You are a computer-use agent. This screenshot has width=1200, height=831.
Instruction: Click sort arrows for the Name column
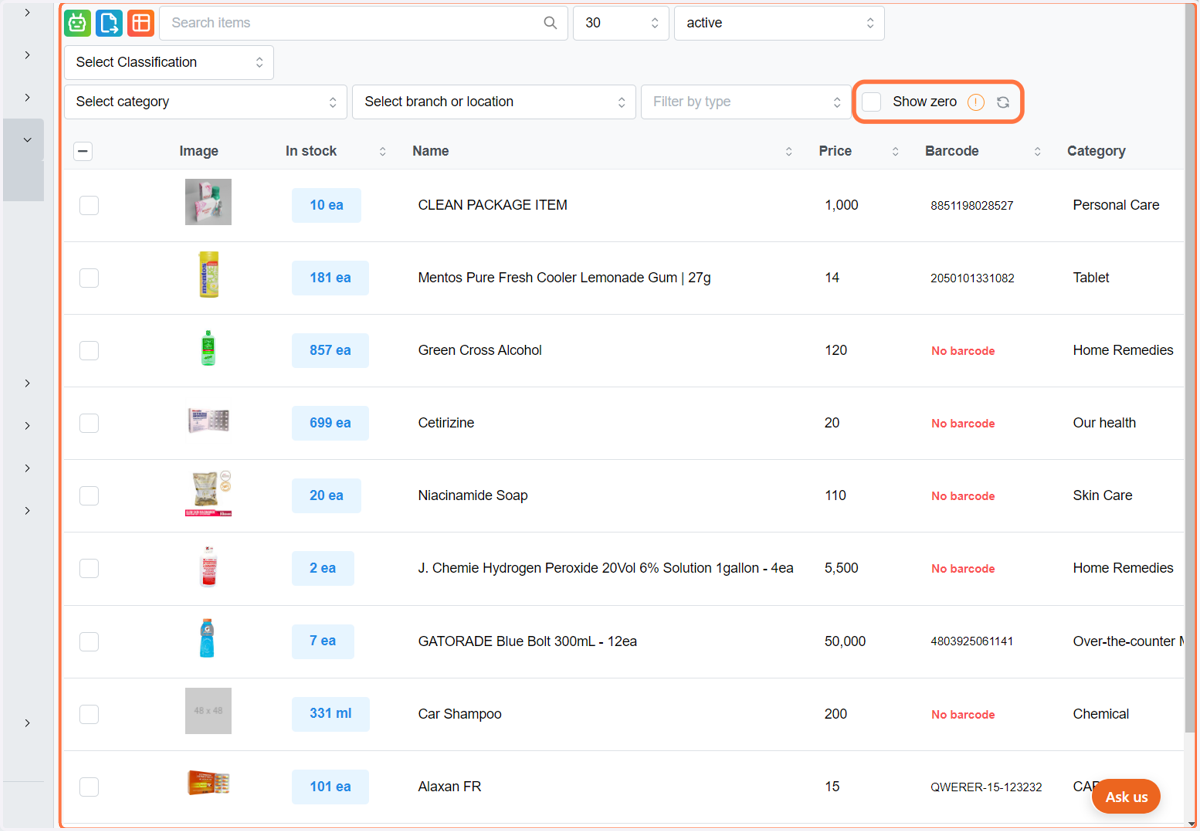[x=789, y=151]
